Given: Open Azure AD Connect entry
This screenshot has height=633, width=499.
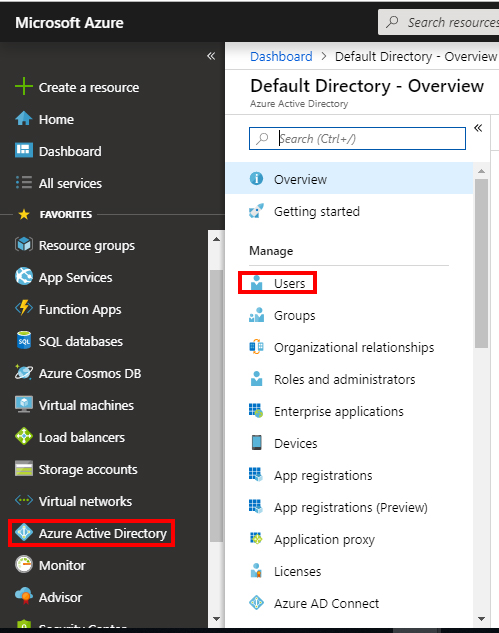Looking at the screenshot, I should coord(326,604).
